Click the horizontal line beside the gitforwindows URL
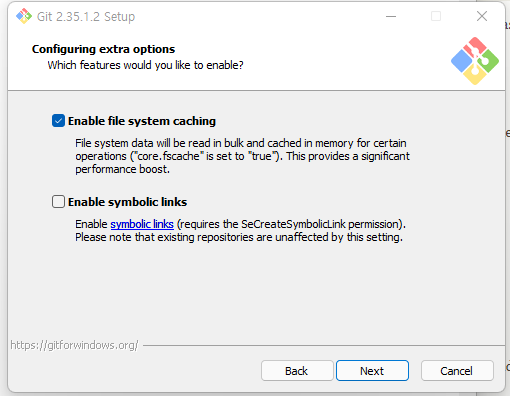Screen dimensions: 510x396 [x=324, y=345]
